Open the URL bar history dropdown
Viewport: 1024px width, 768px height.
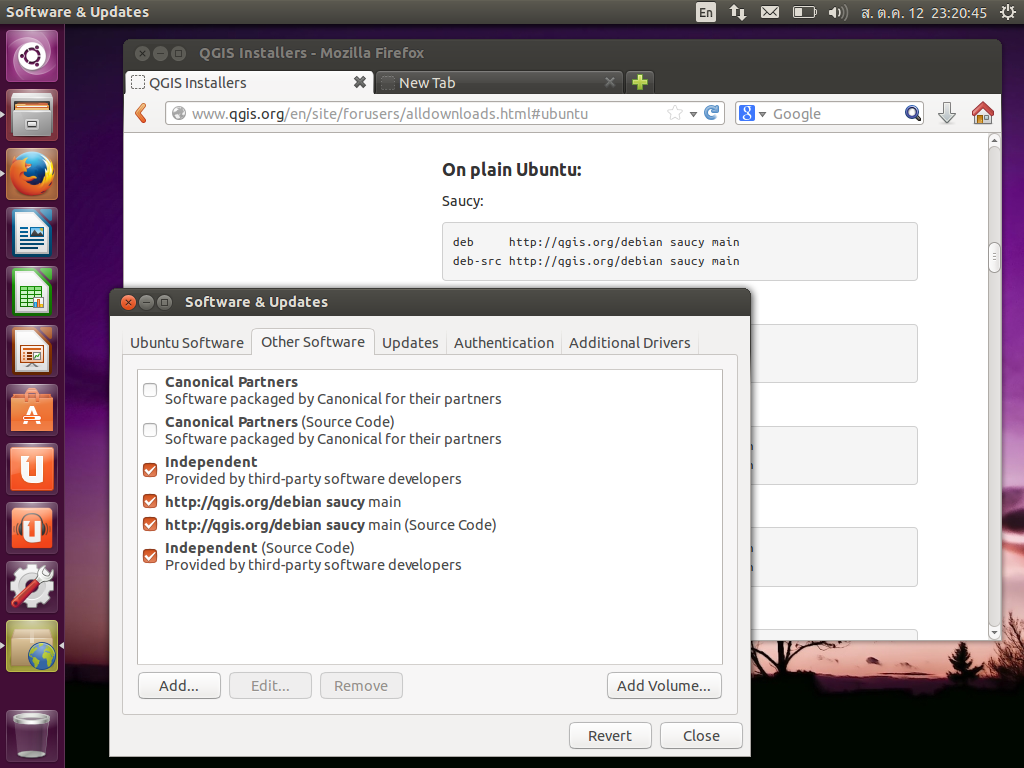point(694,114)
